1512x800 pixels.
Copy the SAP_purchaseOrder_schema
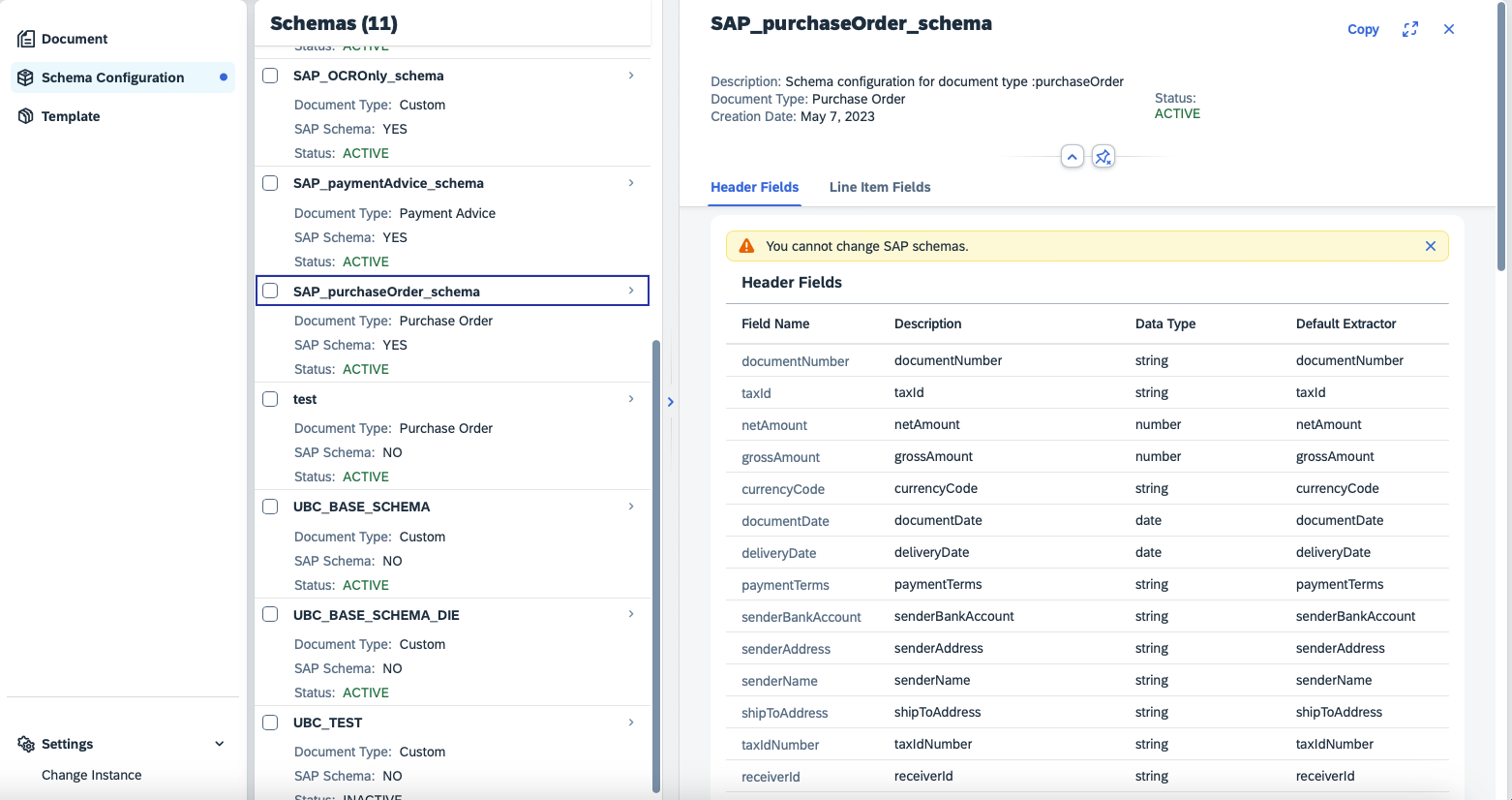tap(1363, 29)
